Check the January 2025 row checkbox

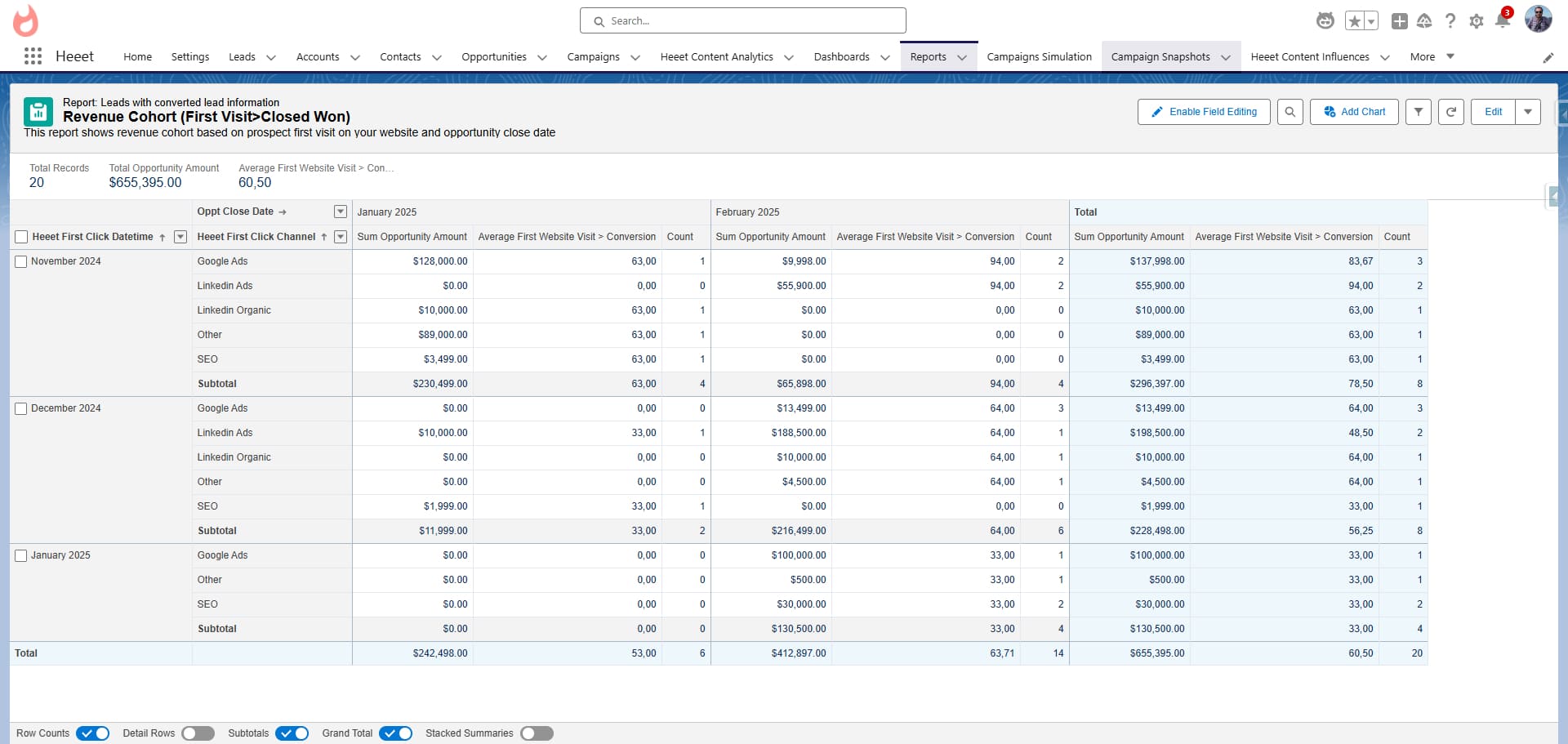click(x=21, y=555)
